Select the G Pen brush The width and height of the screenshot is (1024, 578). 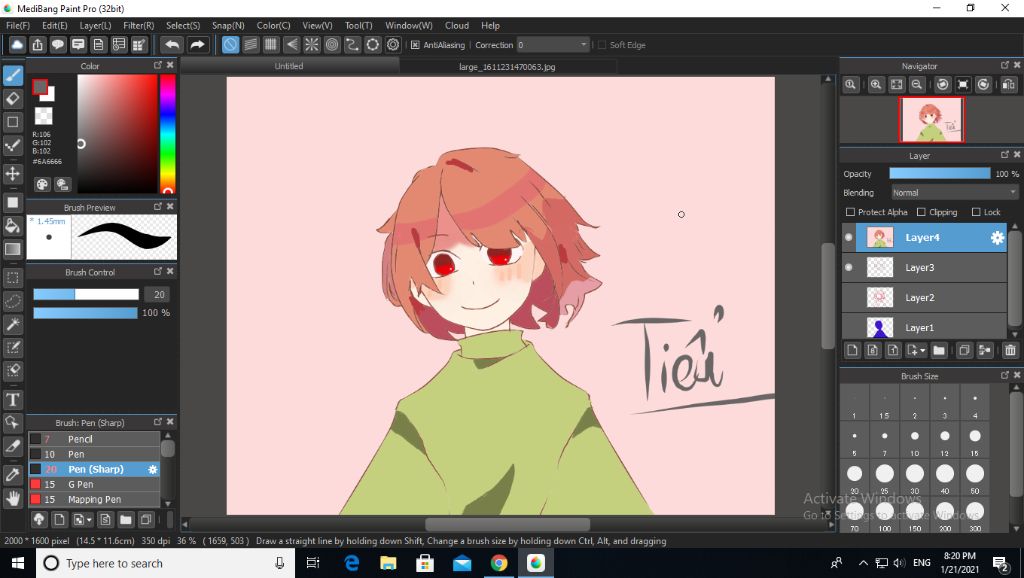coord(94,484)
